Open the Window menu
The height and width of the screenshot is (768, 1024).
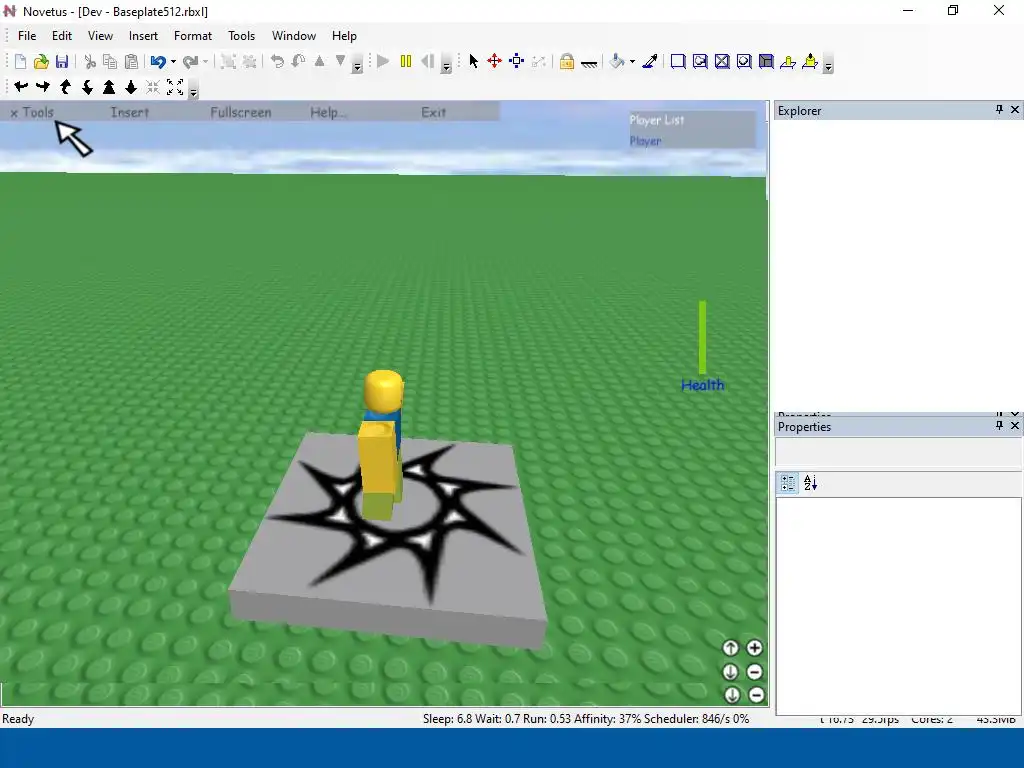[294, 36]
